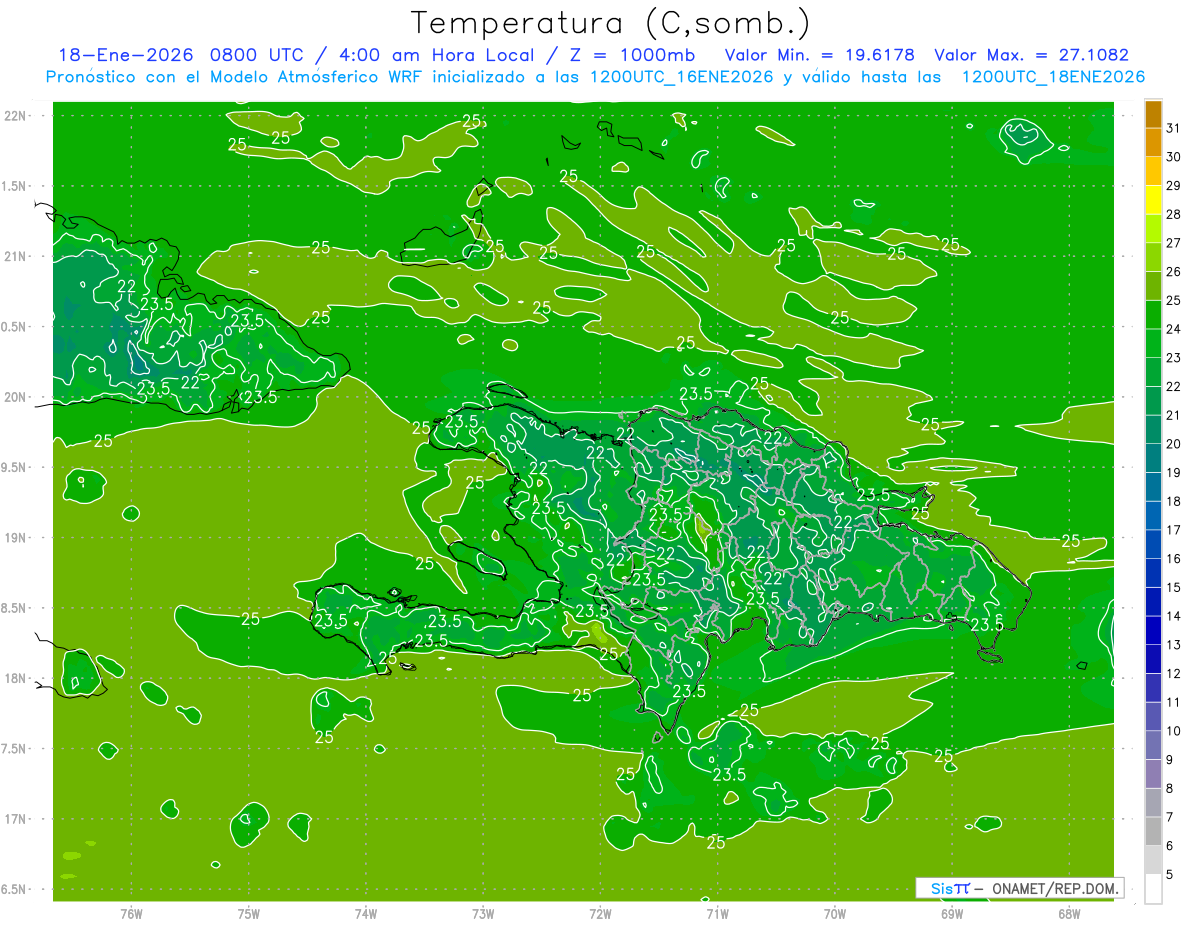
Task: Click the color scale swatch above 31
Action: pyautogui.click(x=1153, y=114)
